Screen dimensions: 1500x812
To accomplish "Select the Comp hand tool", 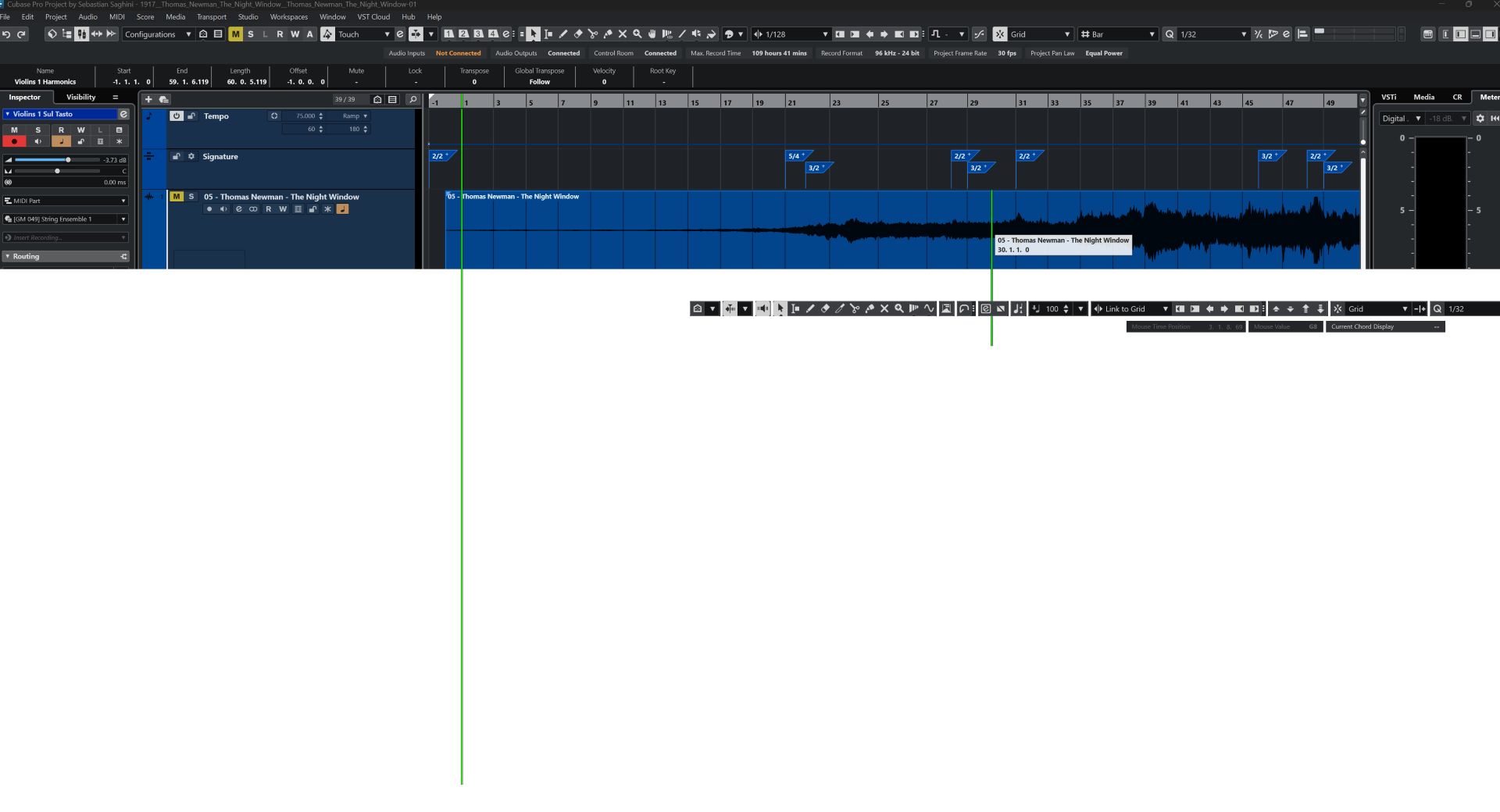I will 652,34.
